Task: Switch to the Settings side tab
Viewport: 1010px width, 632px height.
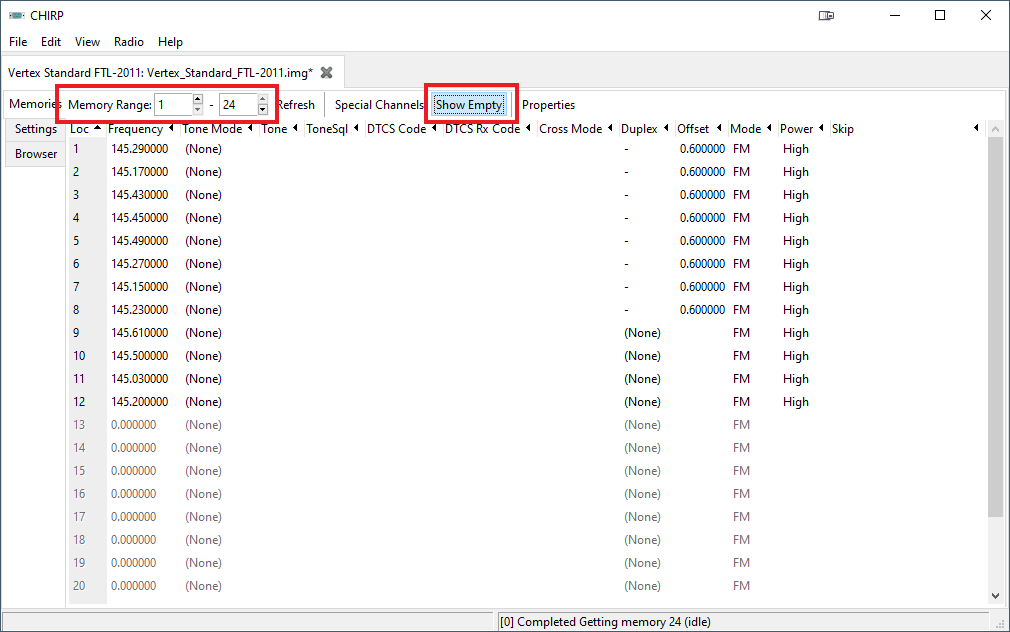Action: pos(36,129)
